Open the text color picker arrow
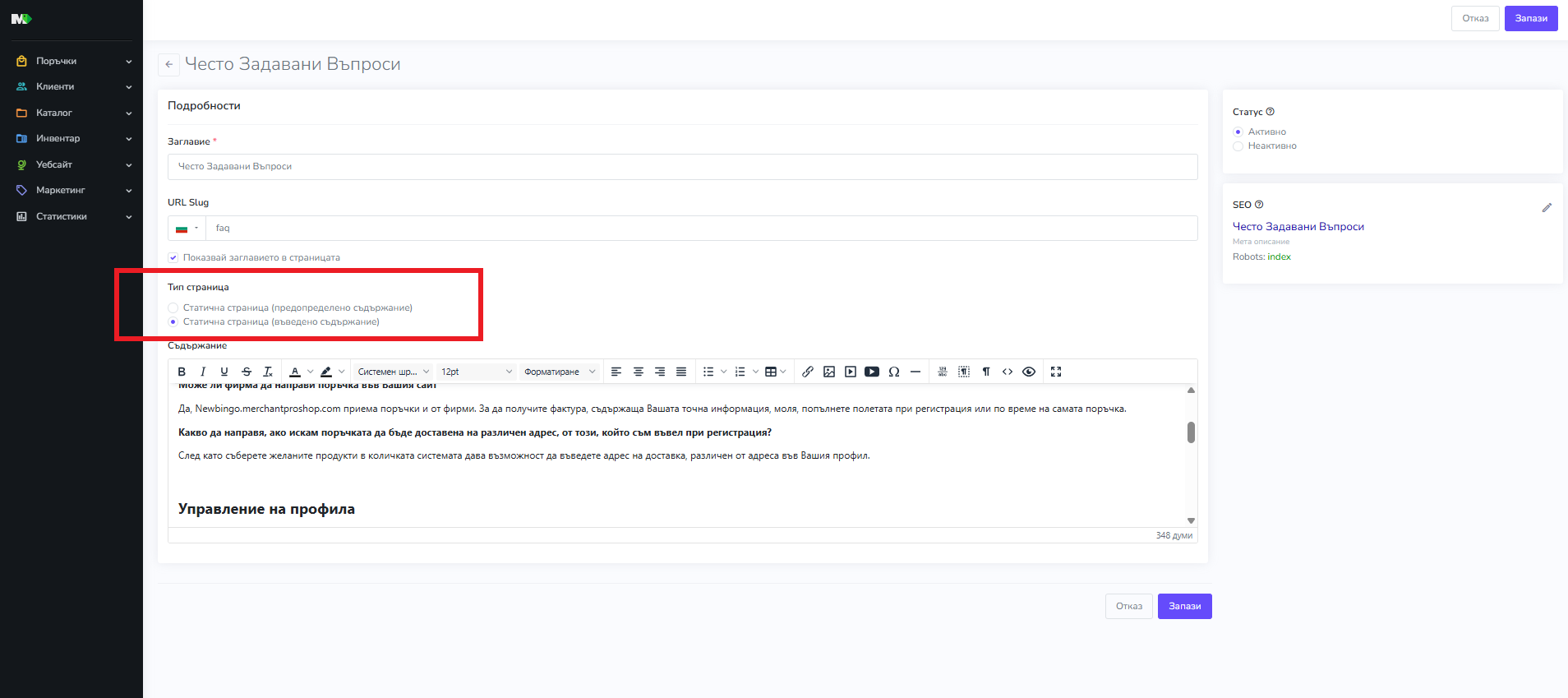This screenshot has width=1568, height=698. tap(310, 372)
